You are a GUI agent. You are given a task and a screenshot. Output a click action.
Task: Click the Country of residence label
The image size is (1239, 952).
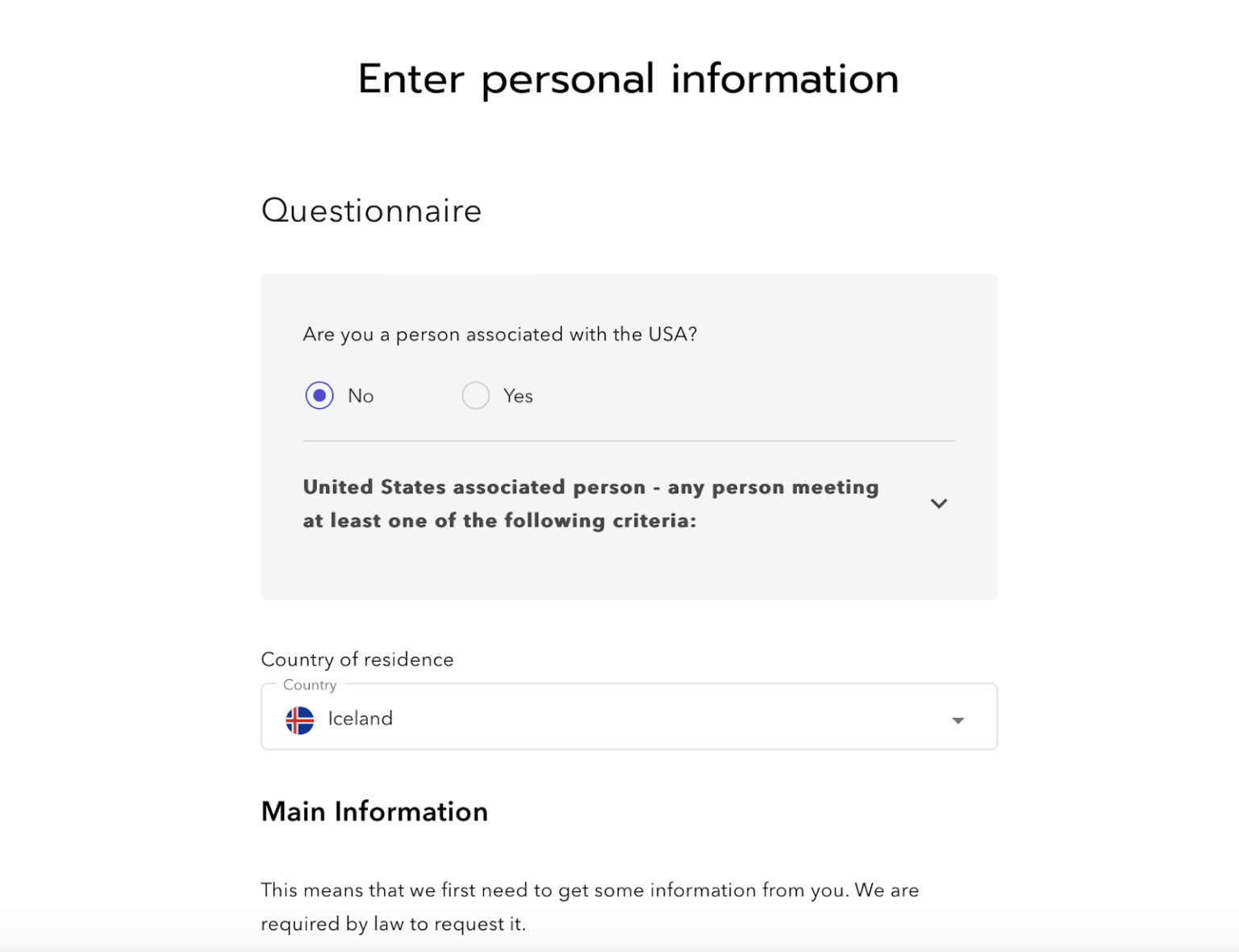coord(357,659)
